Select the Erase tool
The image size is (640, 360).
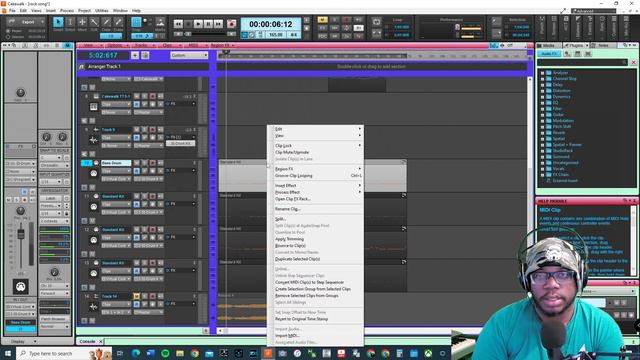118,22
